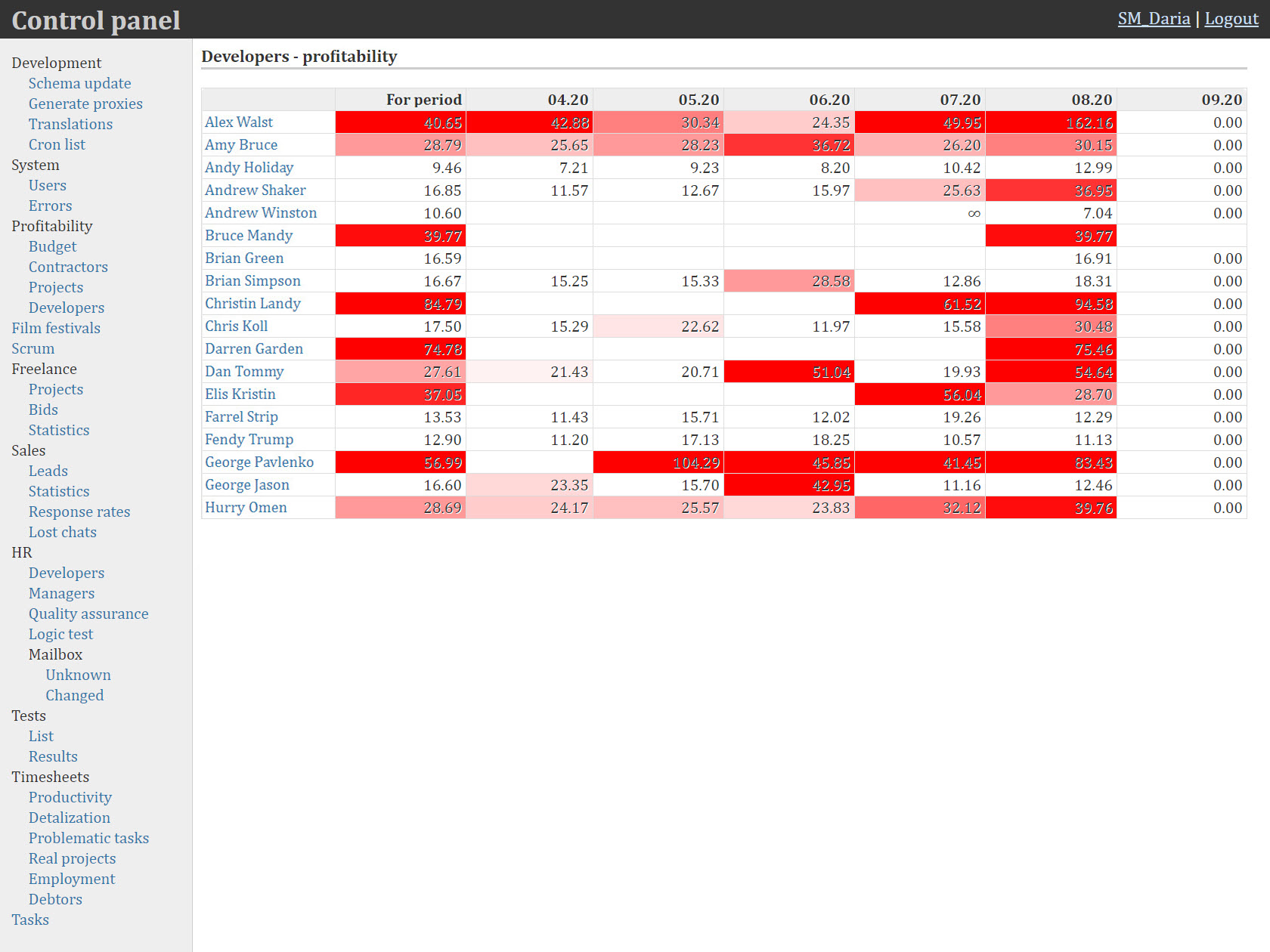Open Problematic tasks under Timesheets

[x=88, y=838]
